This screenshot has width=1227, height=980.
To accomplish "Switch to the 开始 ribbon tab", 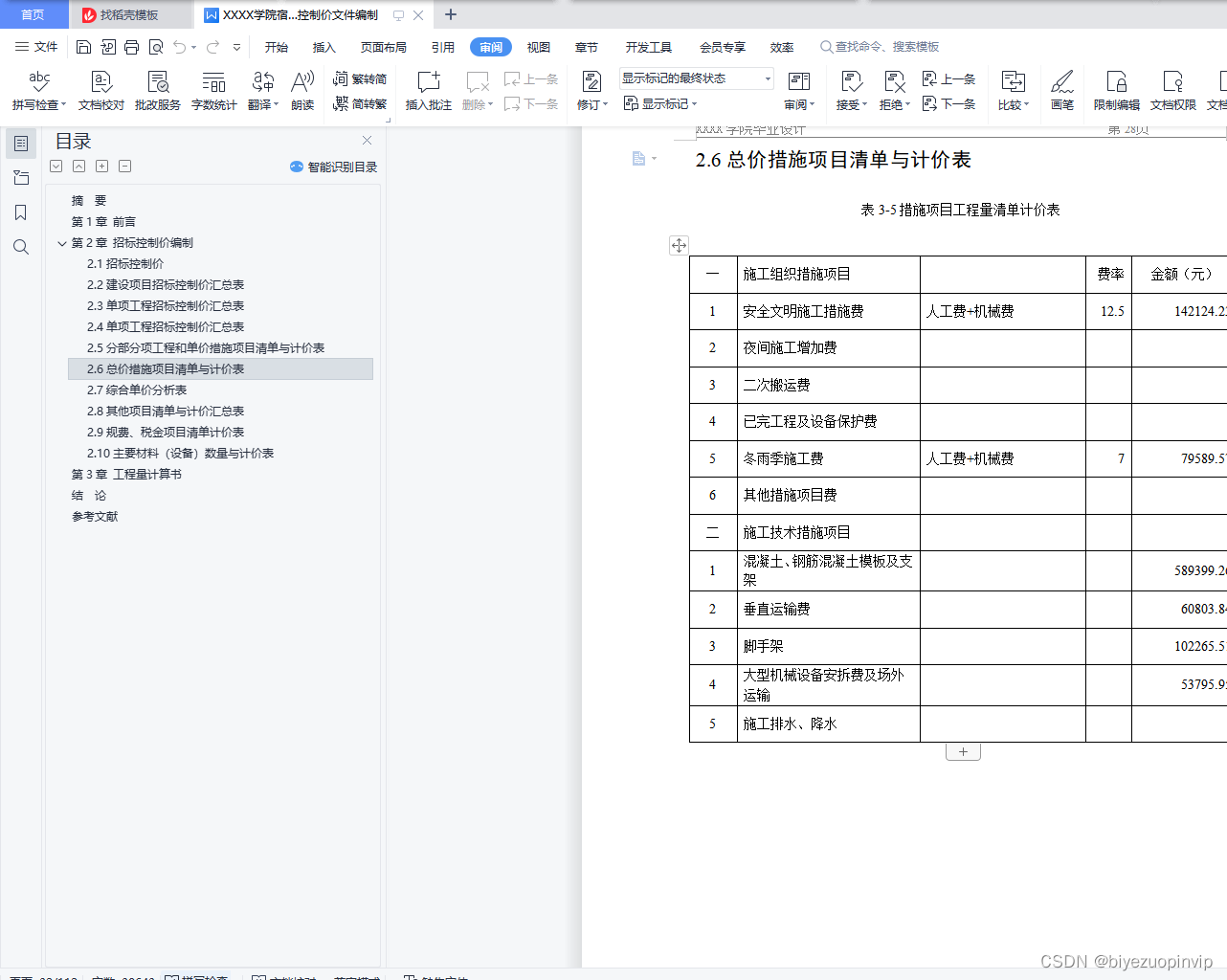I will [277, 47].
